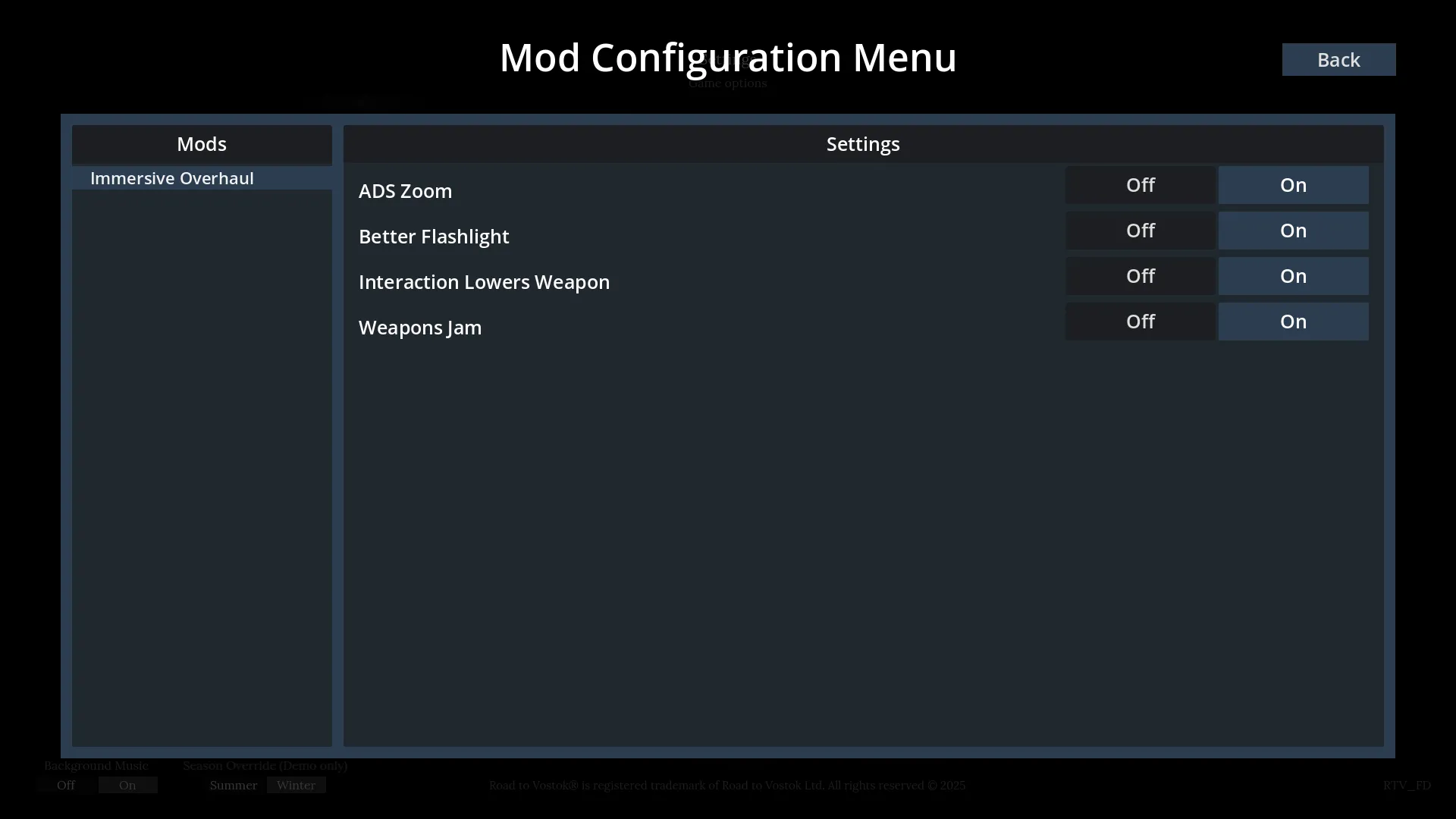Turn ADS Zoom on
The height and width of the screenshot is (819, 1456).
tap(1293, 185)
